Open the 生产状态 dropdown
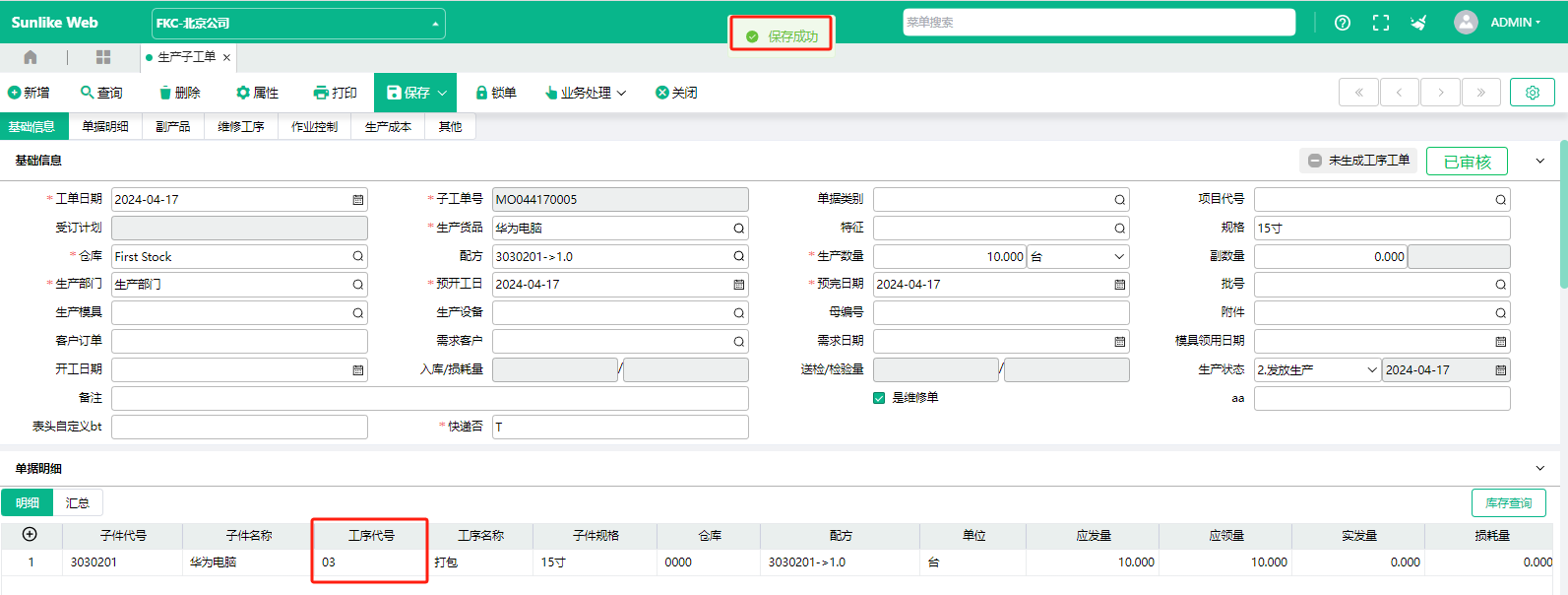Screen dimensions: 1568x595 [1317, 370]
